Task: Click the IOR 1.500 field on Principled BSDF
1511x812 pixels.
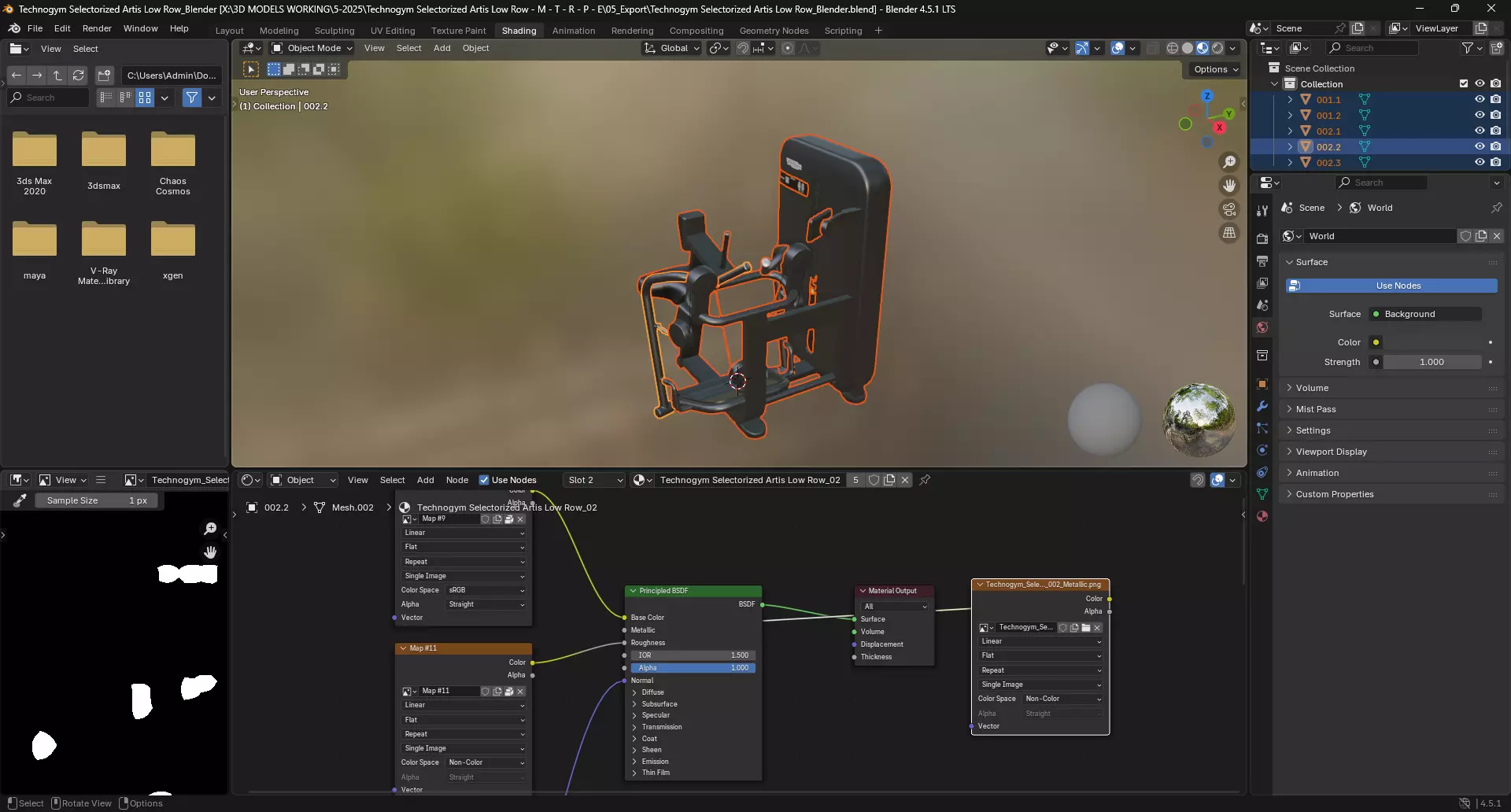Action: point(693,655)
